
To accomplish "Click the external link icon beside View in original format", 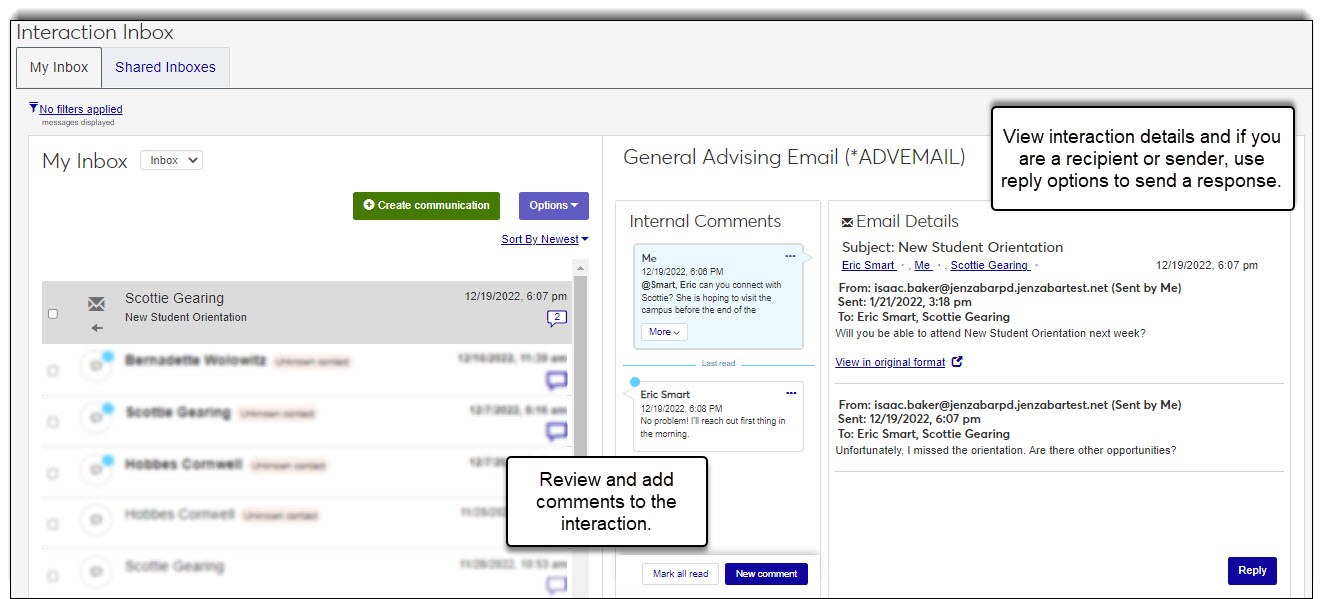I will pos(957,362).
